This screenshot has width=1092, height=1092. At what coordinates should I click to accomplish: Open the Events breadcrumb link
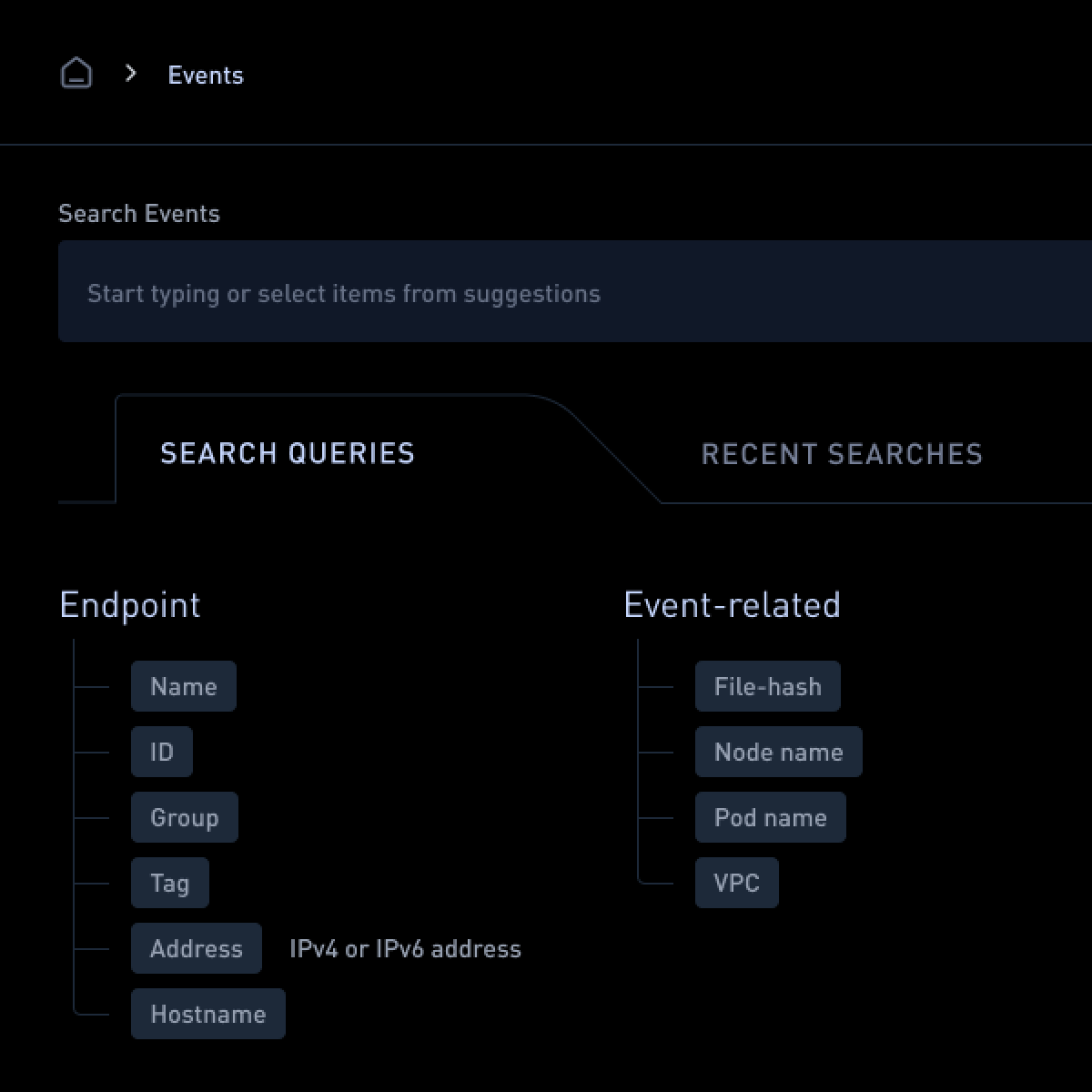point(206,75)
